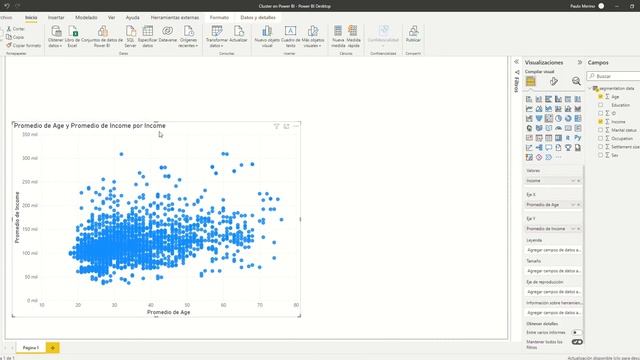Open more options on the chart header
This screenshot has width=640, height=360.
click(296, 127)
